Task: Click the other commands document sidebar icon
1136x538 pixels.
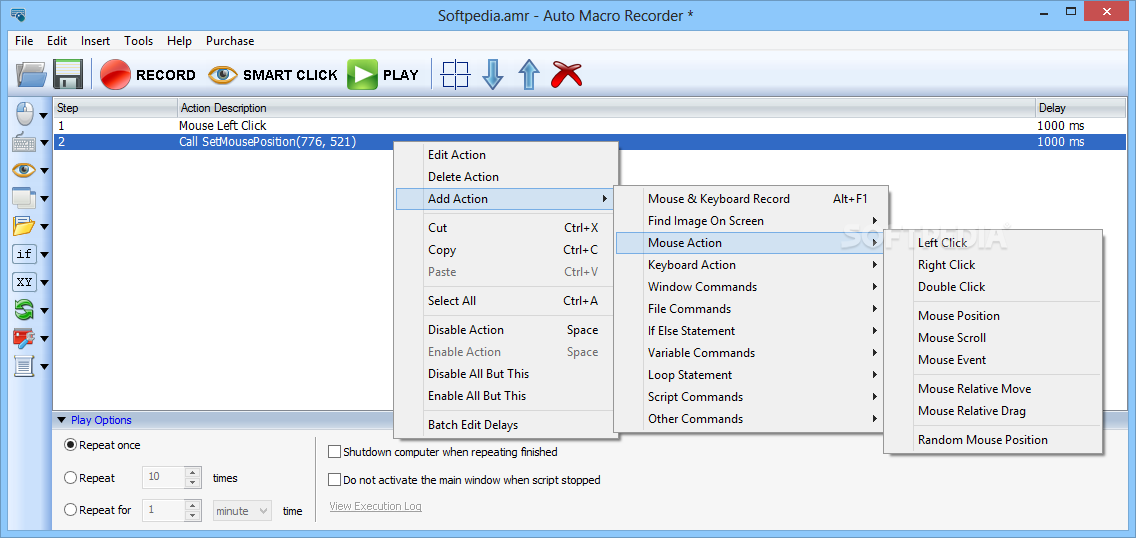Action: (24, 366)
